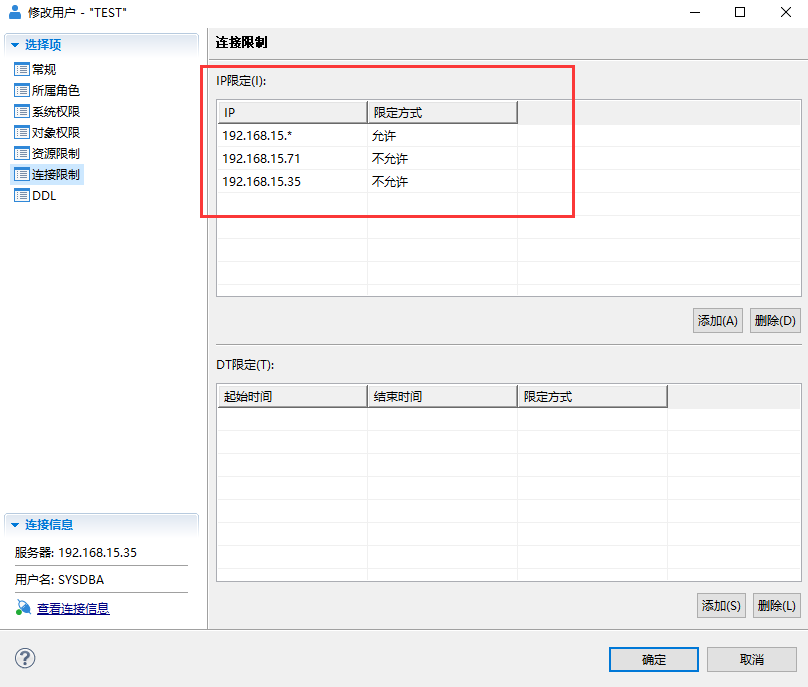Collapse the 选择项 section arrow
The width and height of the screenshot is (808, 687).
pyautogui.click(x=15, y=45)
